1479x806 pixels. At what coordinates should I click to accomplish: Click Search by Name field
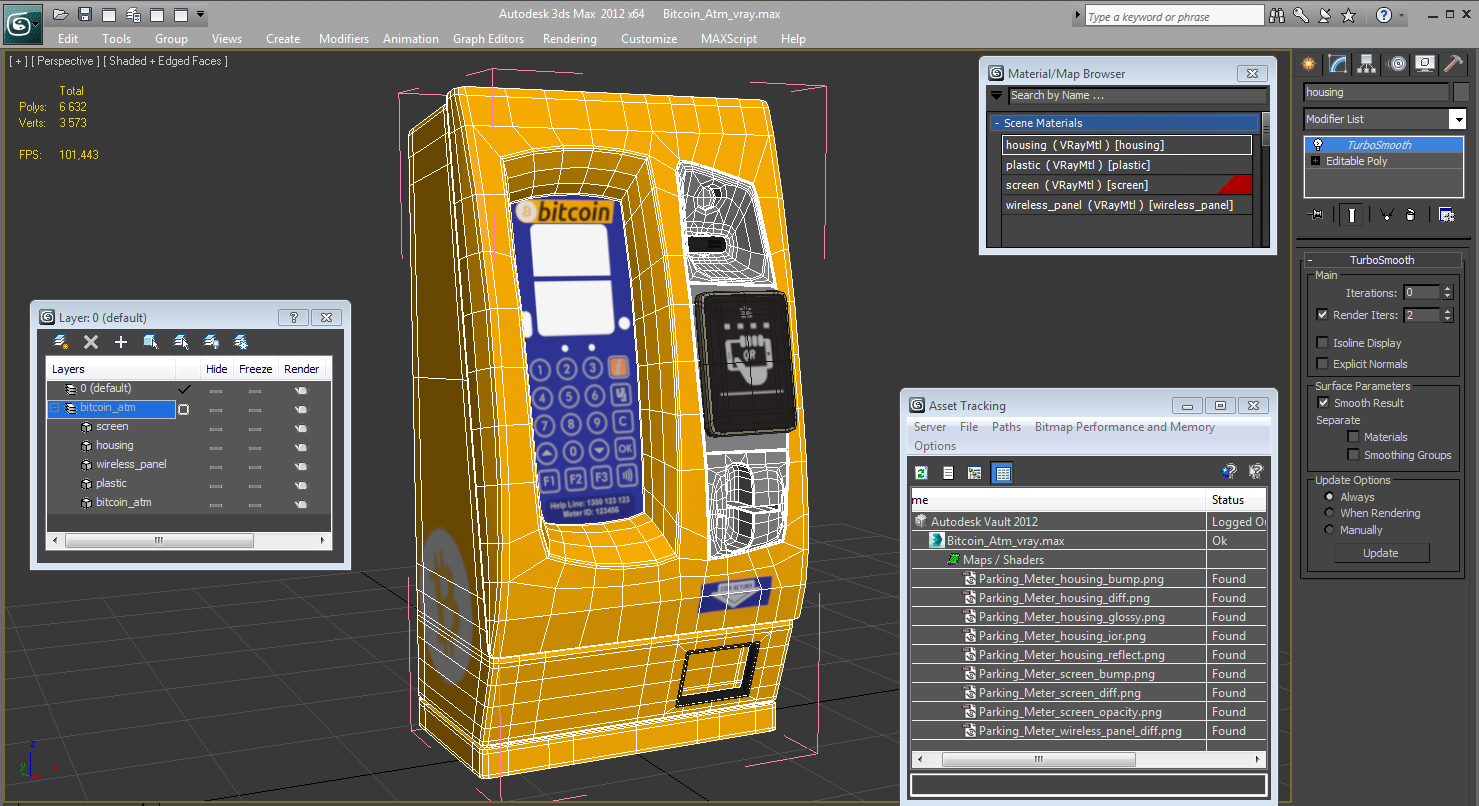click(1136, 96)
